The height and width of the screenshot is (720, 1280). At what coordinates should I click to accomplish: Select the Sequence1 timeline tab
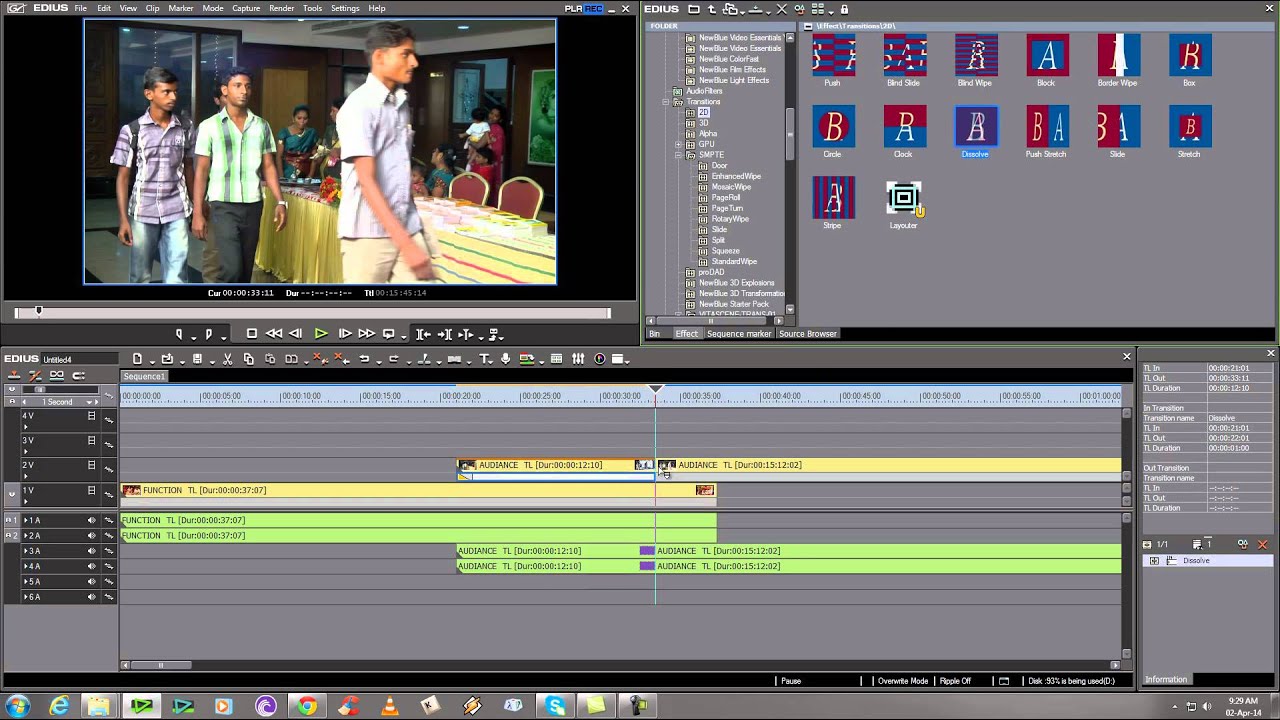click(144, 376)
